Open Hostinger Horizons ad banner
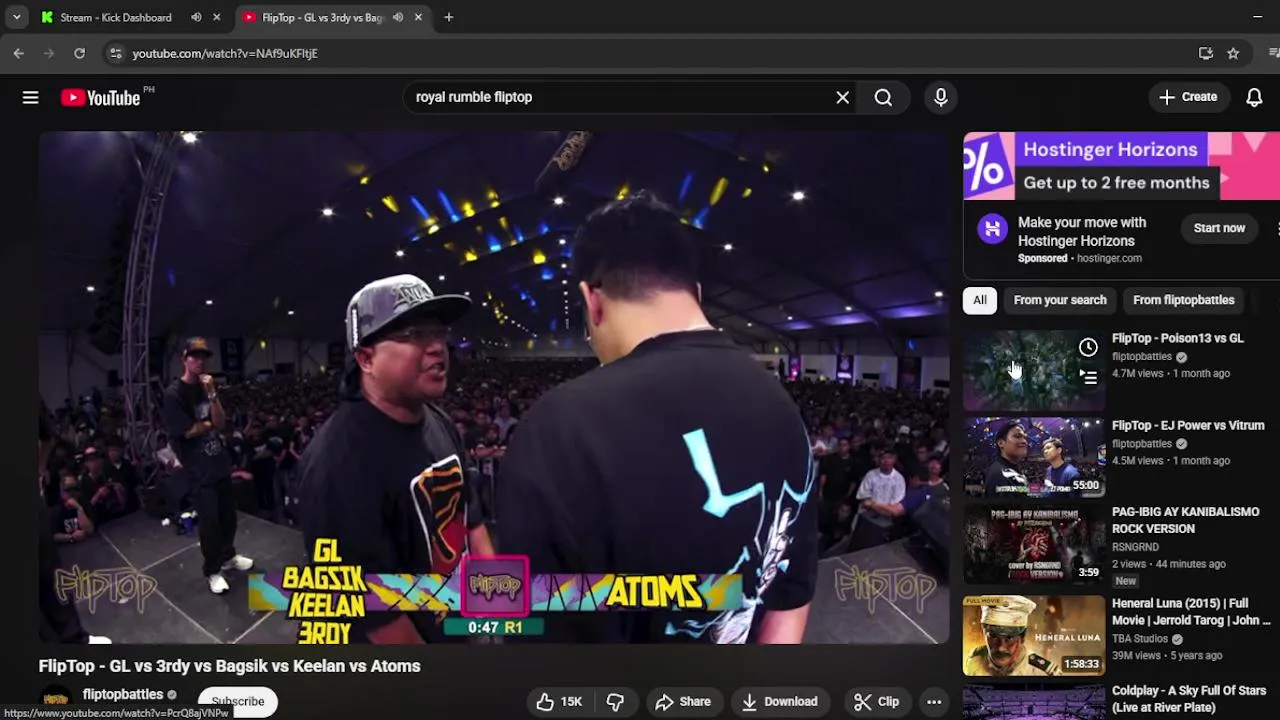 click(x=1121, y=166)
